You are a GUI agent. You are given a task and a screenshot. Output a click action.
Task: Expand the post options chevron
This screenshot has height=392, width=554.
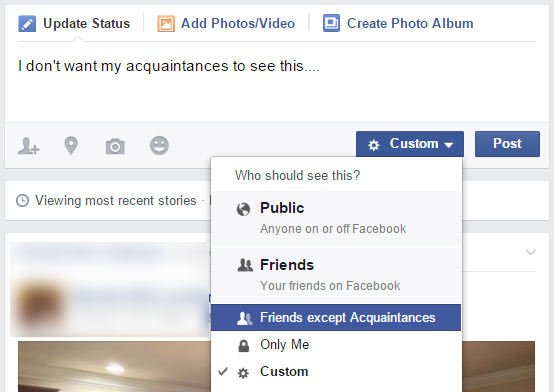pyautogui.click(x=531, y=252)
